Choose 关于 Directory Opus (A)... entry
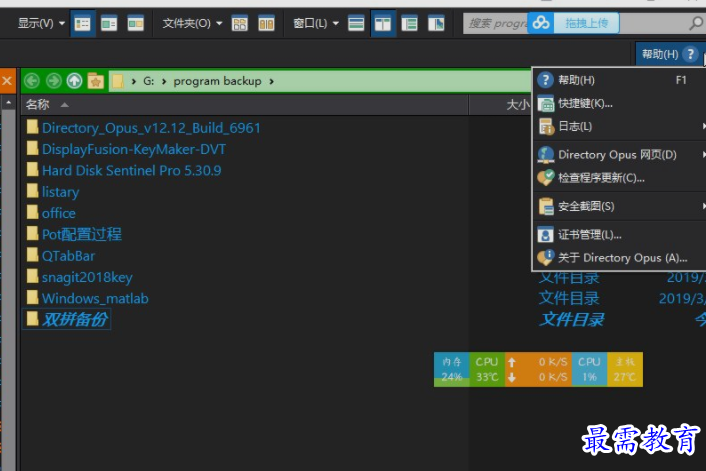The height and width of the screenshot is (471, 706). (619, 258)
